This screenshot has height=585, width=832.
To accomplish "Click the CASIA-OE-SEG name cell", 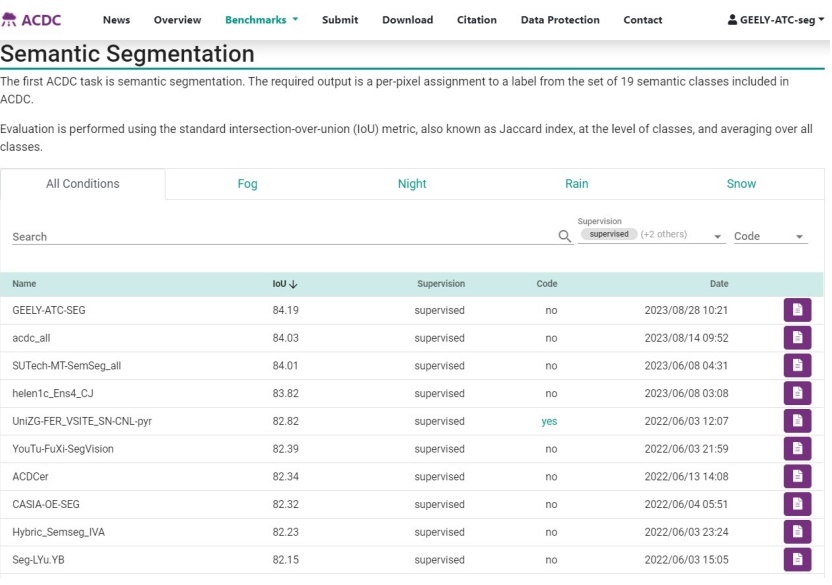I will (46, 504).
